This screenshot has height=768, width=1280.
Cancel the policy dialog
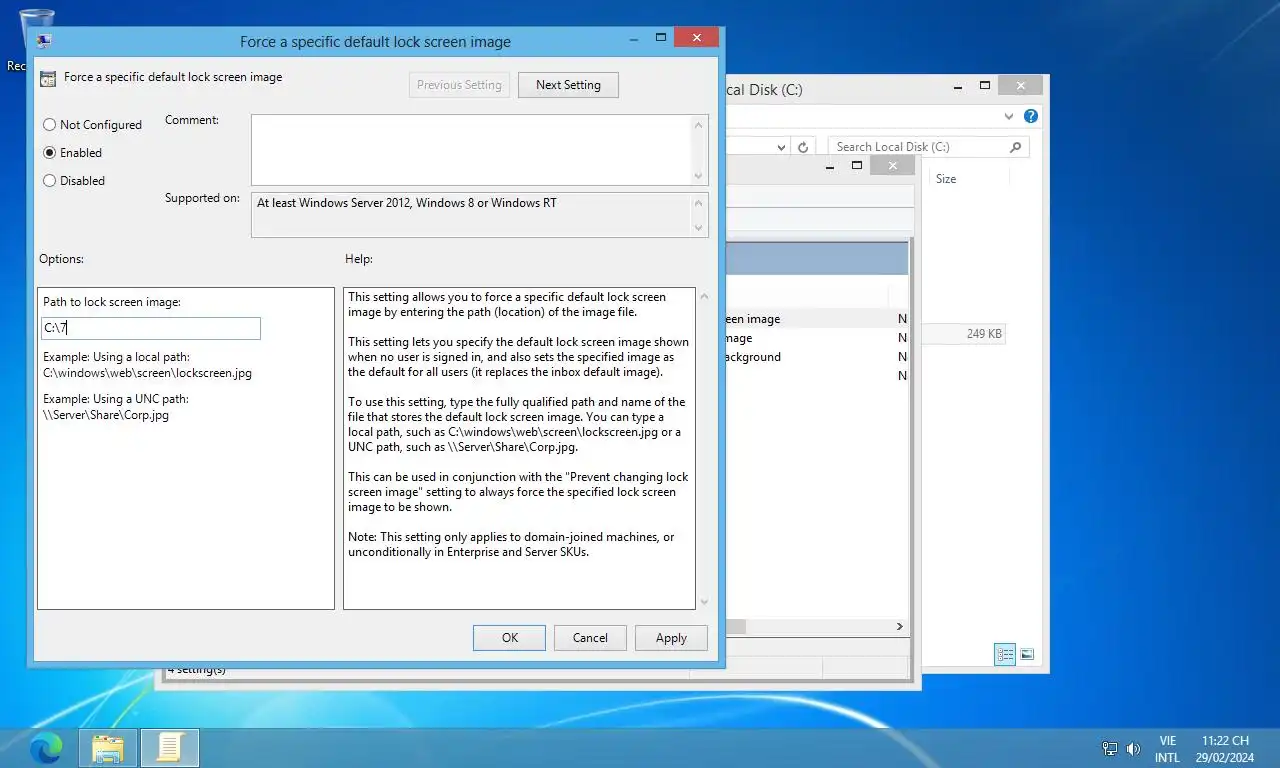tap(590, 638)
